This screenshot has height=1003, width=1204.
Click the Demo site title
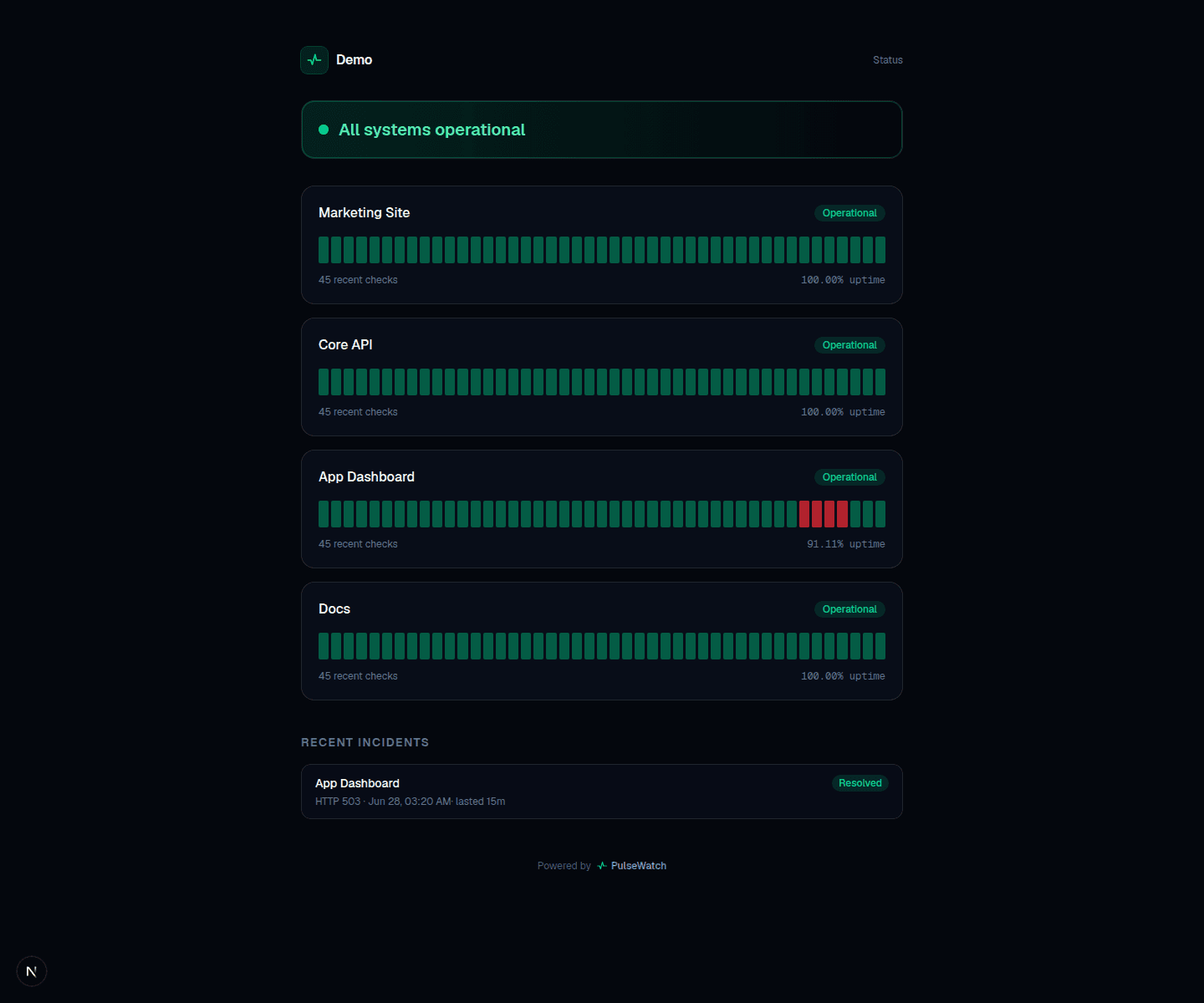point(355,60)
